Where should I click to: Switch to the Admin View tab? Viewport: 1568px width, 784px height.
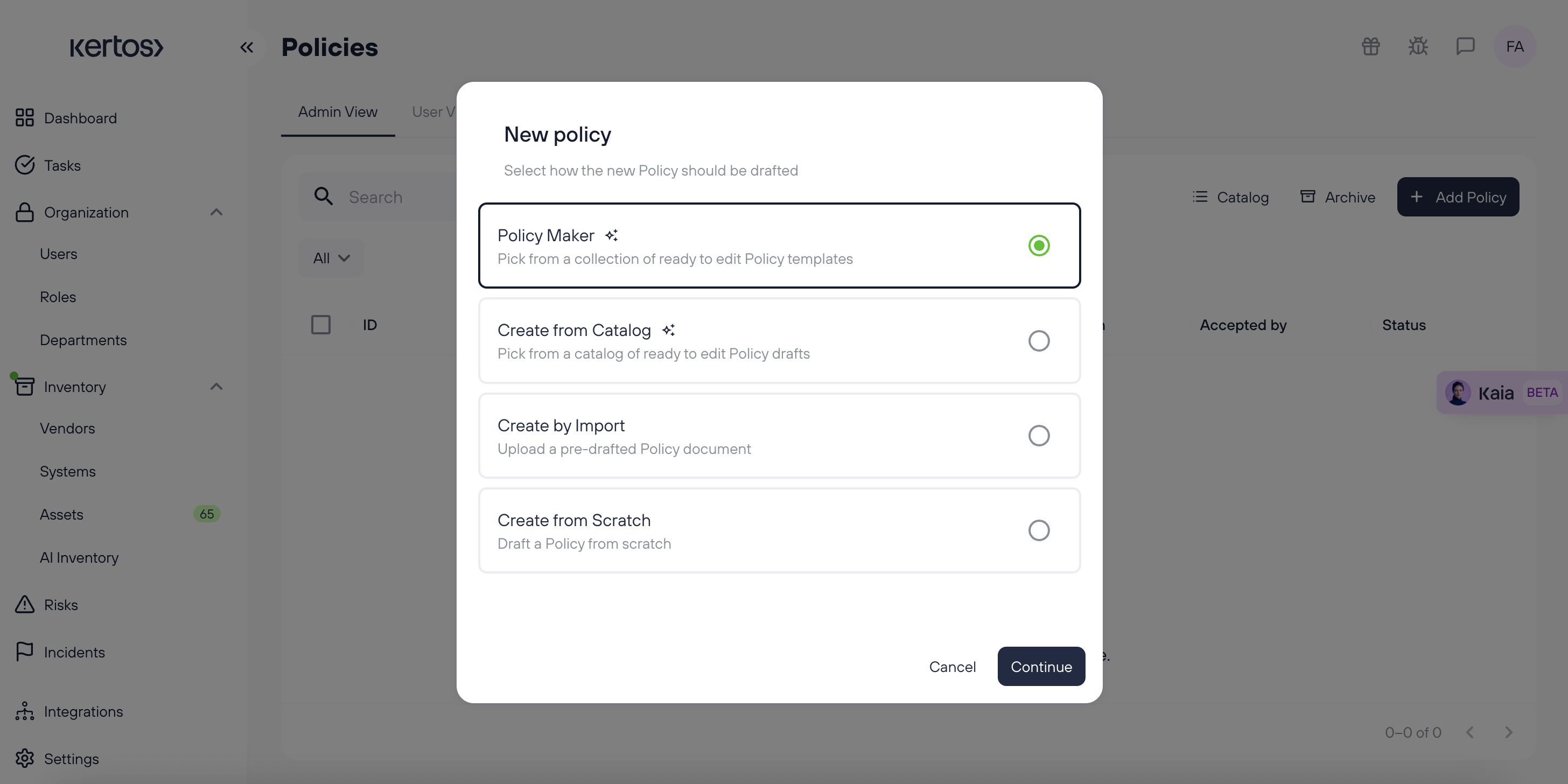click(x=338, y=112)
